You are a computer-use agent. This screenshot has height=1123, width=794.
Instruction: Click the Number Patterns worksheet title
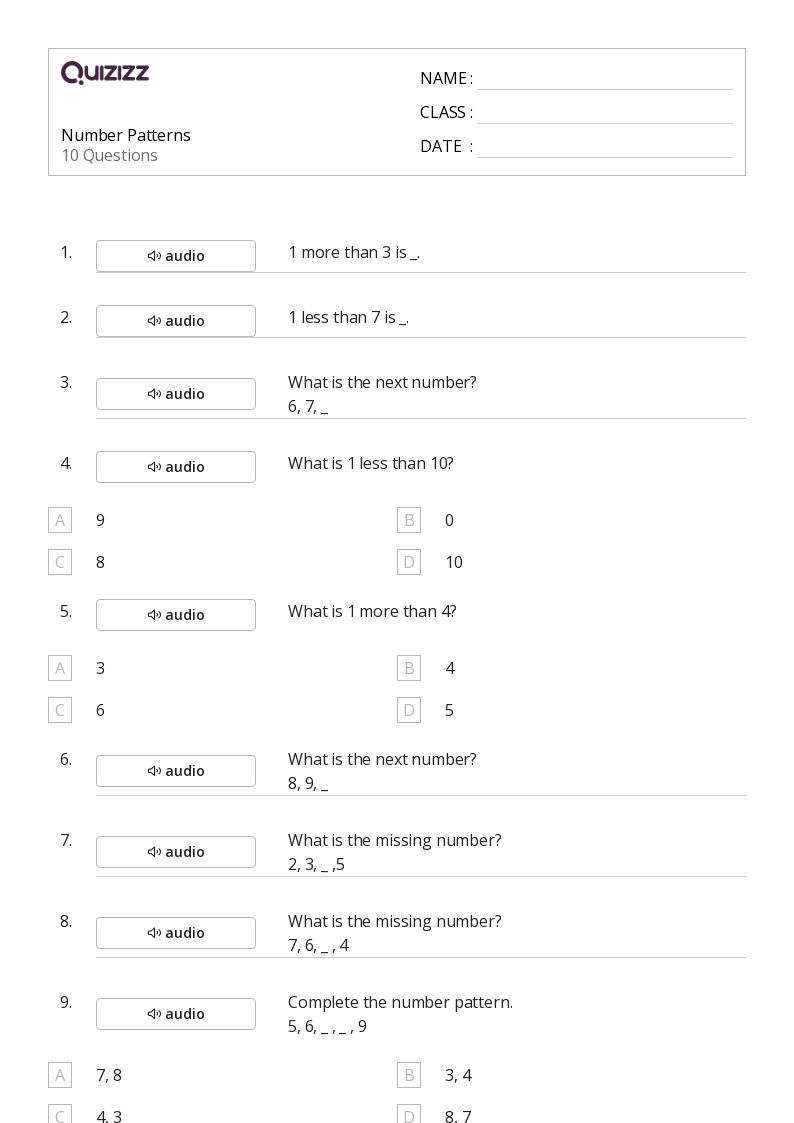click(126, 135)
